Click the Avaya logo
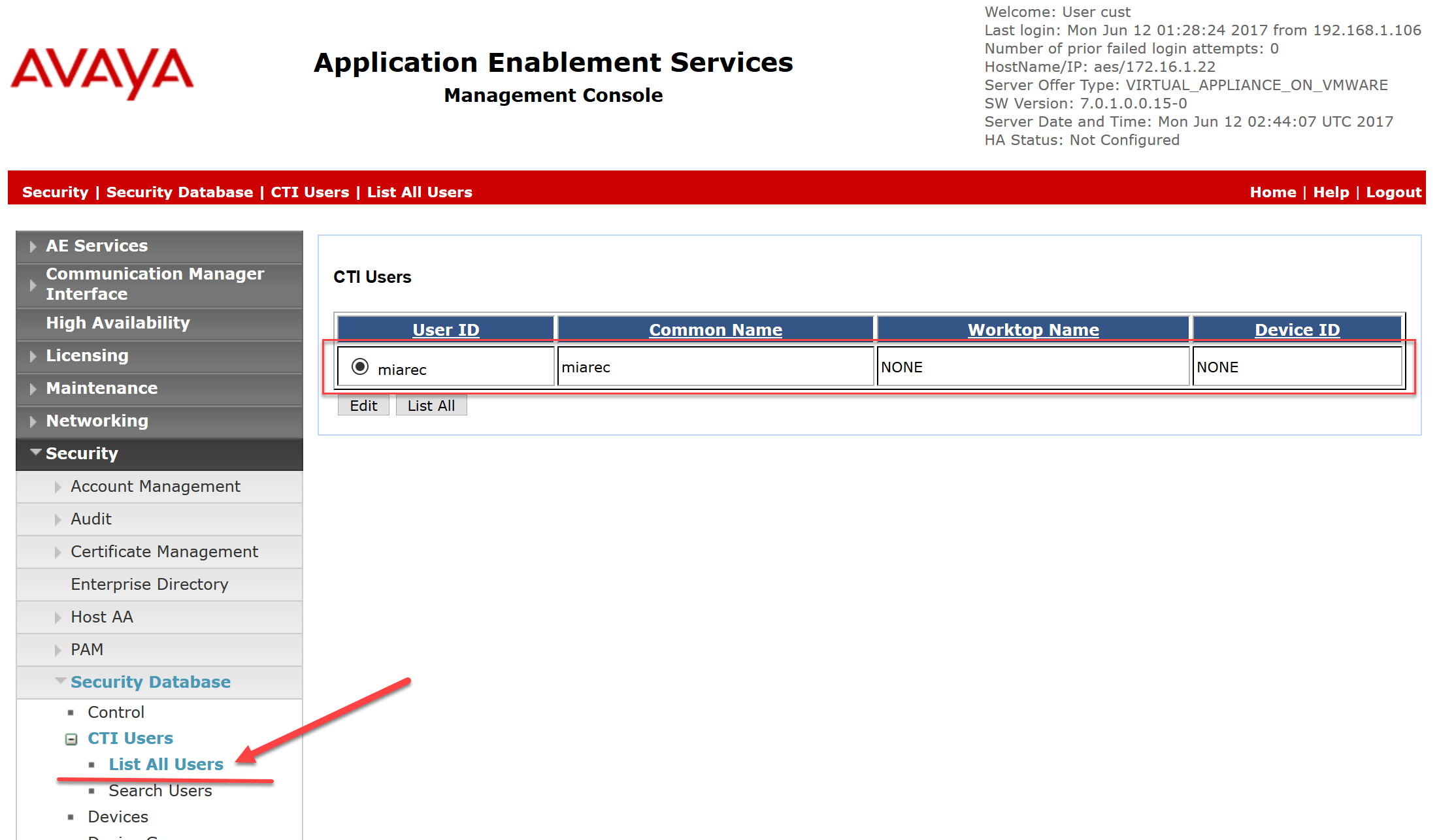 click(x=102, y=73)
